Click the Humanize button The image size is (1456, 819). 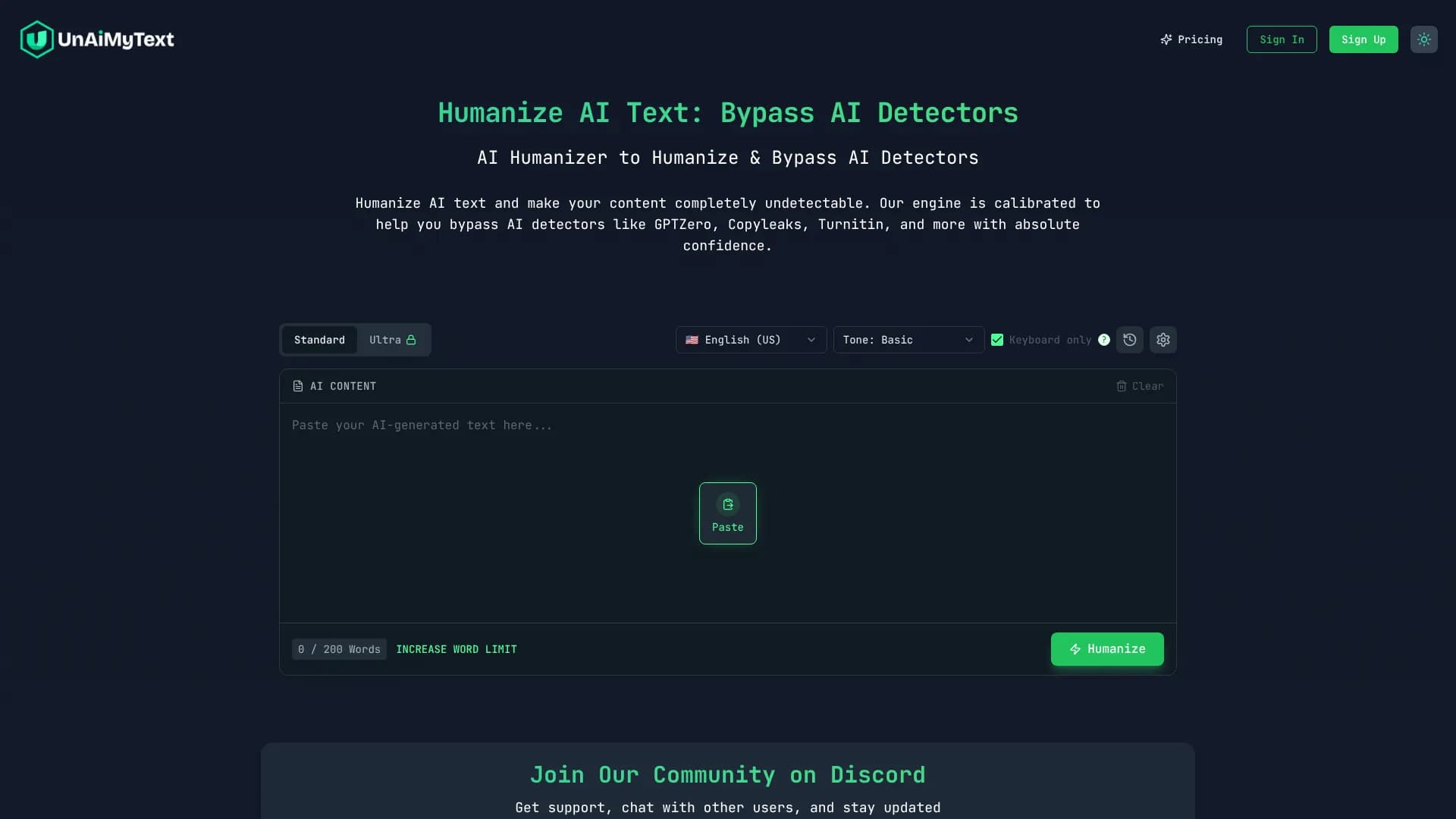pyautogui.click(x=1106, y=649)
